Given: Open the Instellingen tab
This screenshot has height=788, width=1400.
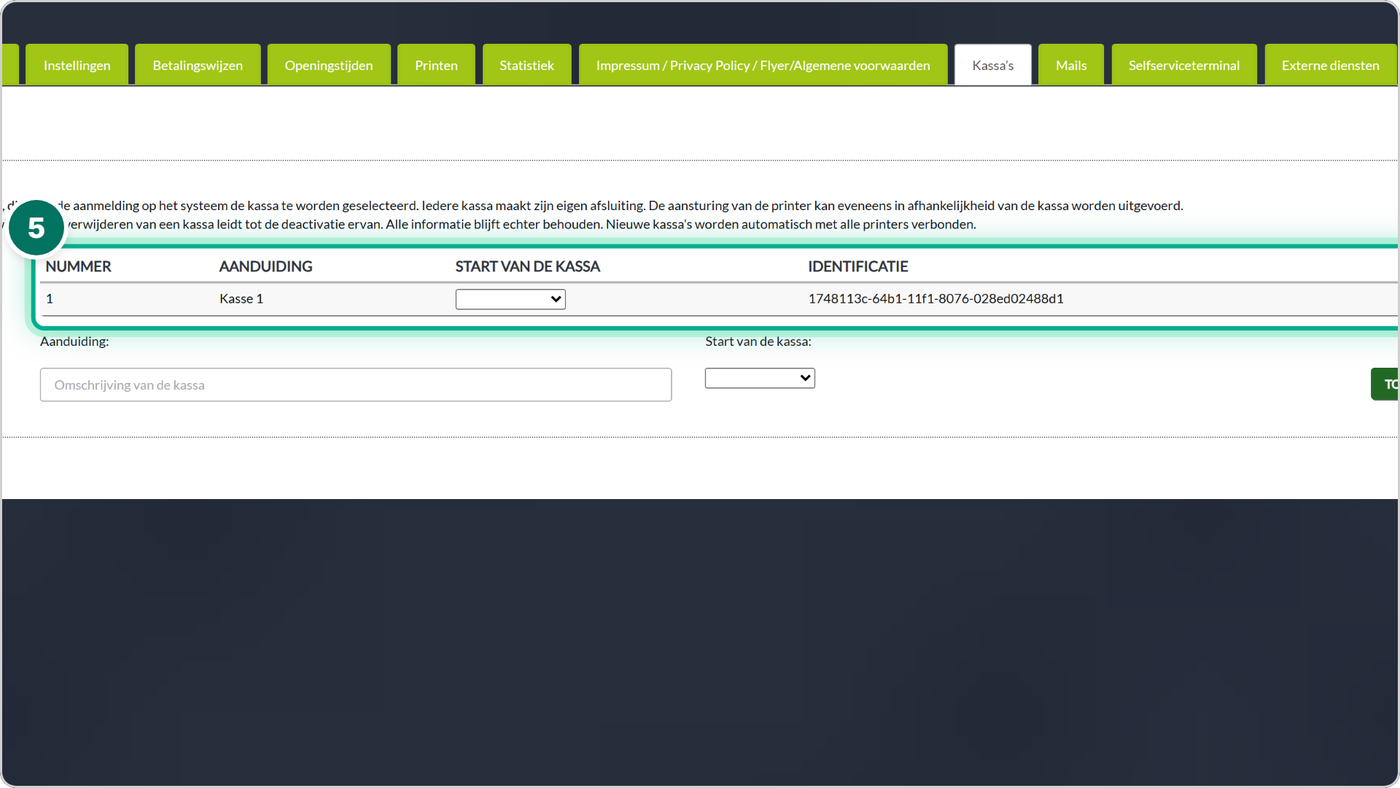Looking at the screenshot, I should (x=77, y=65).
